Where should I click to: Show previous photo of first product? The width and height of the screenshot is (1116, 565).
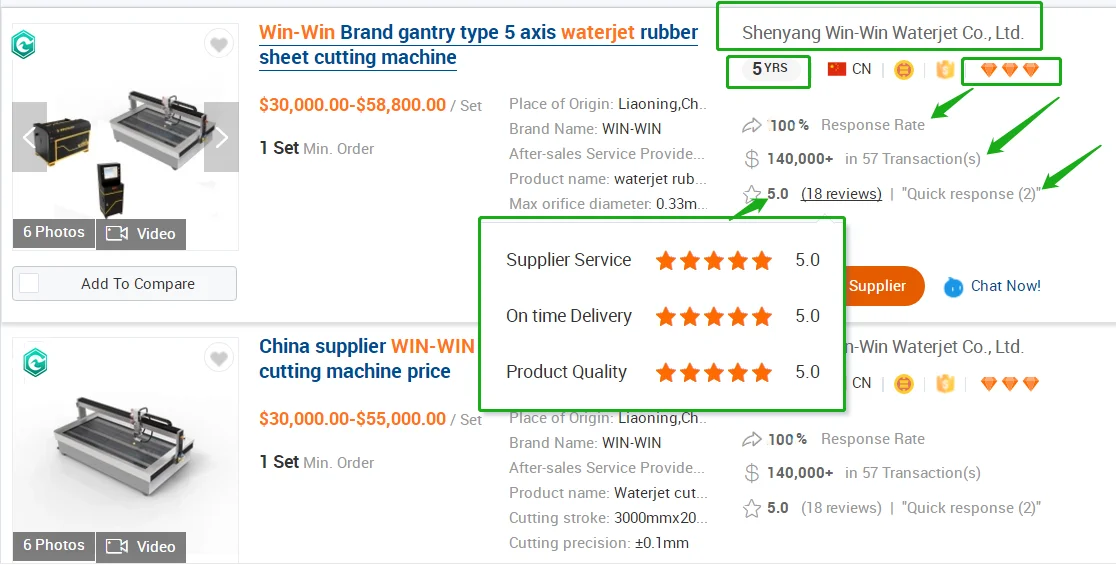coord(30,137)
